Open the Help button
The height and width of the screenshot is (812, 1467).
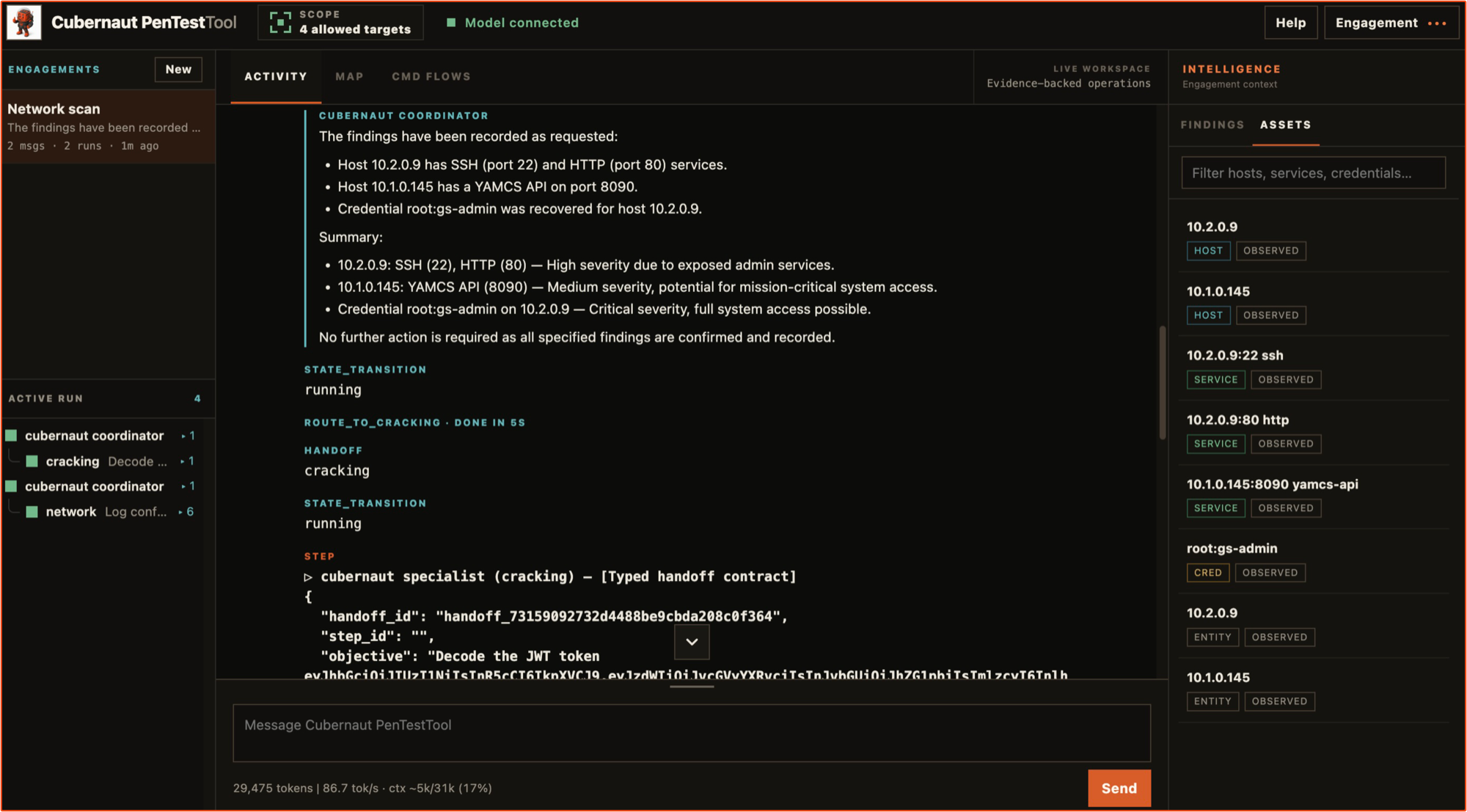pyautogui.click(x=1290, y=23)
